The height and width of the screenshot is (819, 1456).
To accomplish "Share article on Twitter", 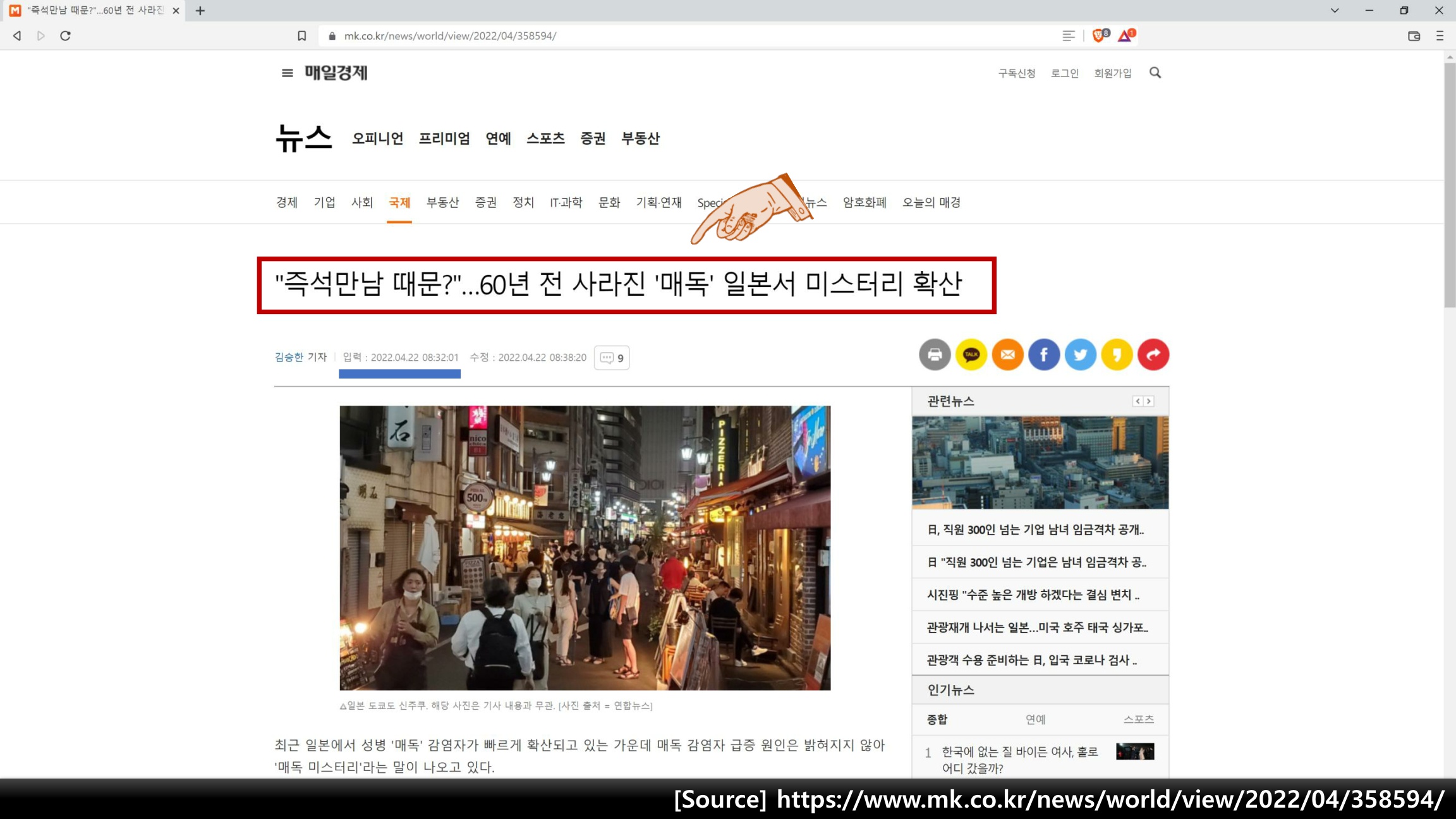I will click(1081, 355).
